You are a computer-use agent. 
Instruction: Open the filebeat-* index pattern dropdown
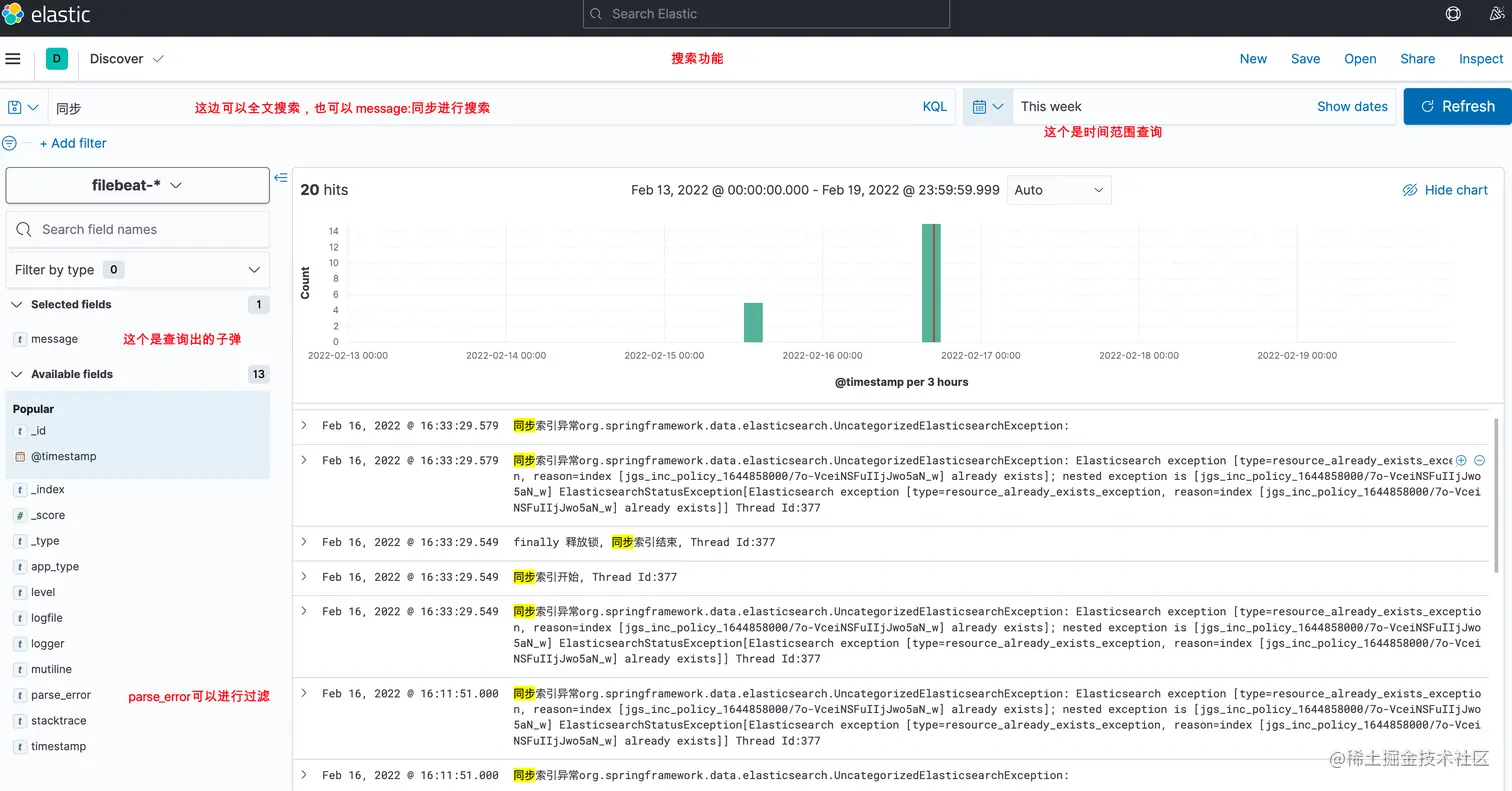(137, 185)
